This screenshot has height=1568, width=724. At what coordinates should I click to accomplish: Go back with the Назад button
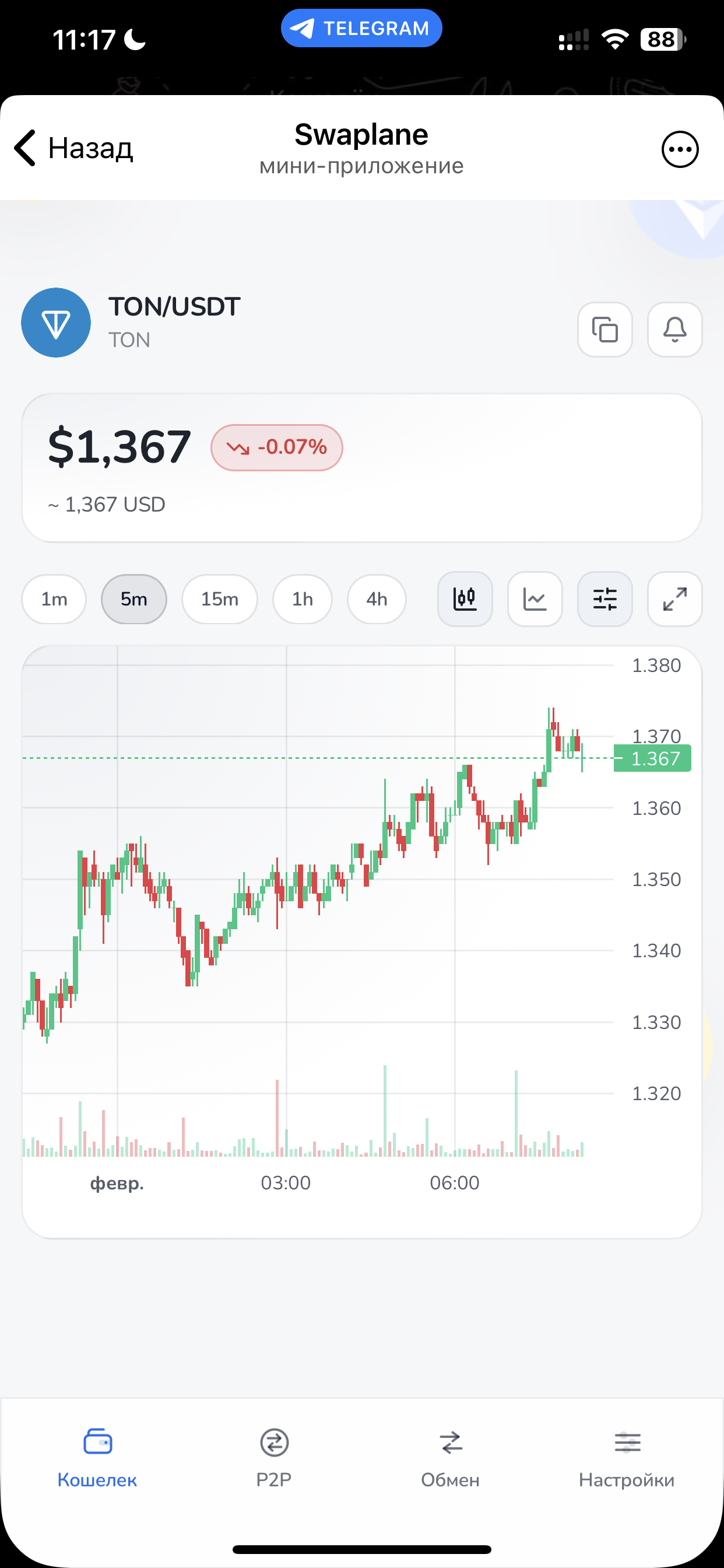[x=74, y=148]
